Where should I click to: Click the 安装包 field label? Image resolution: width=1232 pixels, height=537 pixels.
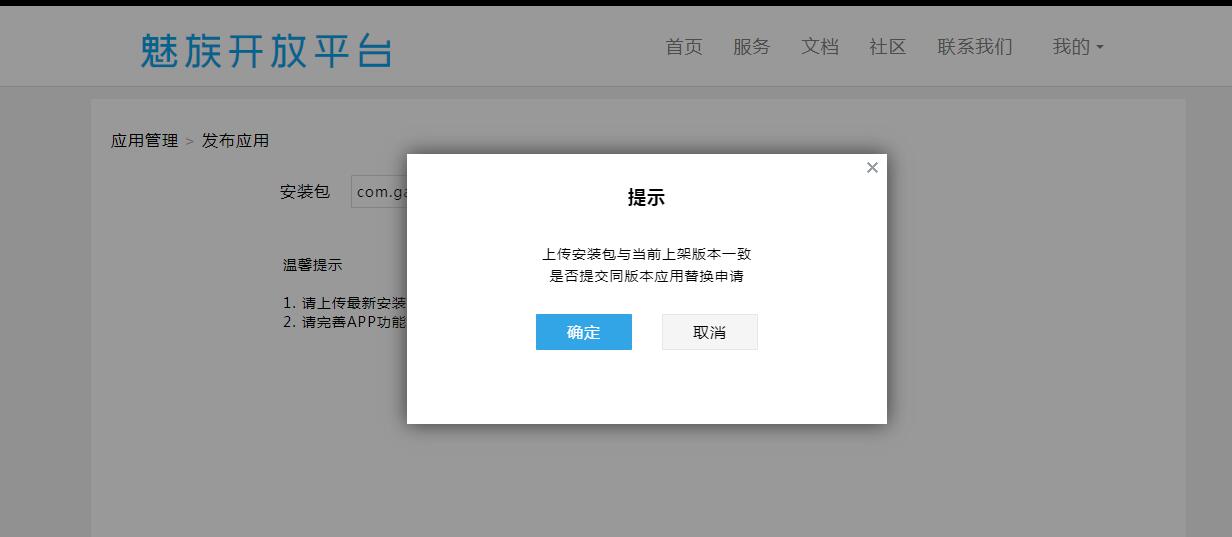(x=305, y=192)
